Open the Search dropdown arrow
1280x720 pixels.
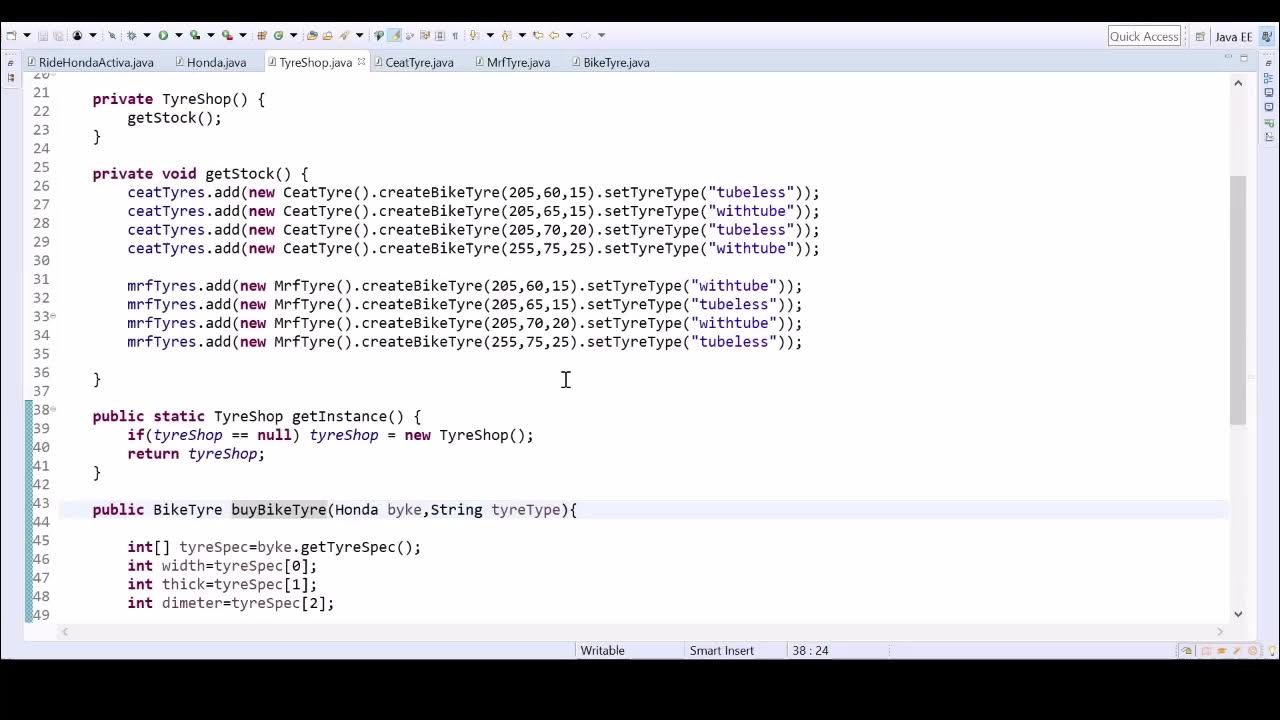pos(359,35)
